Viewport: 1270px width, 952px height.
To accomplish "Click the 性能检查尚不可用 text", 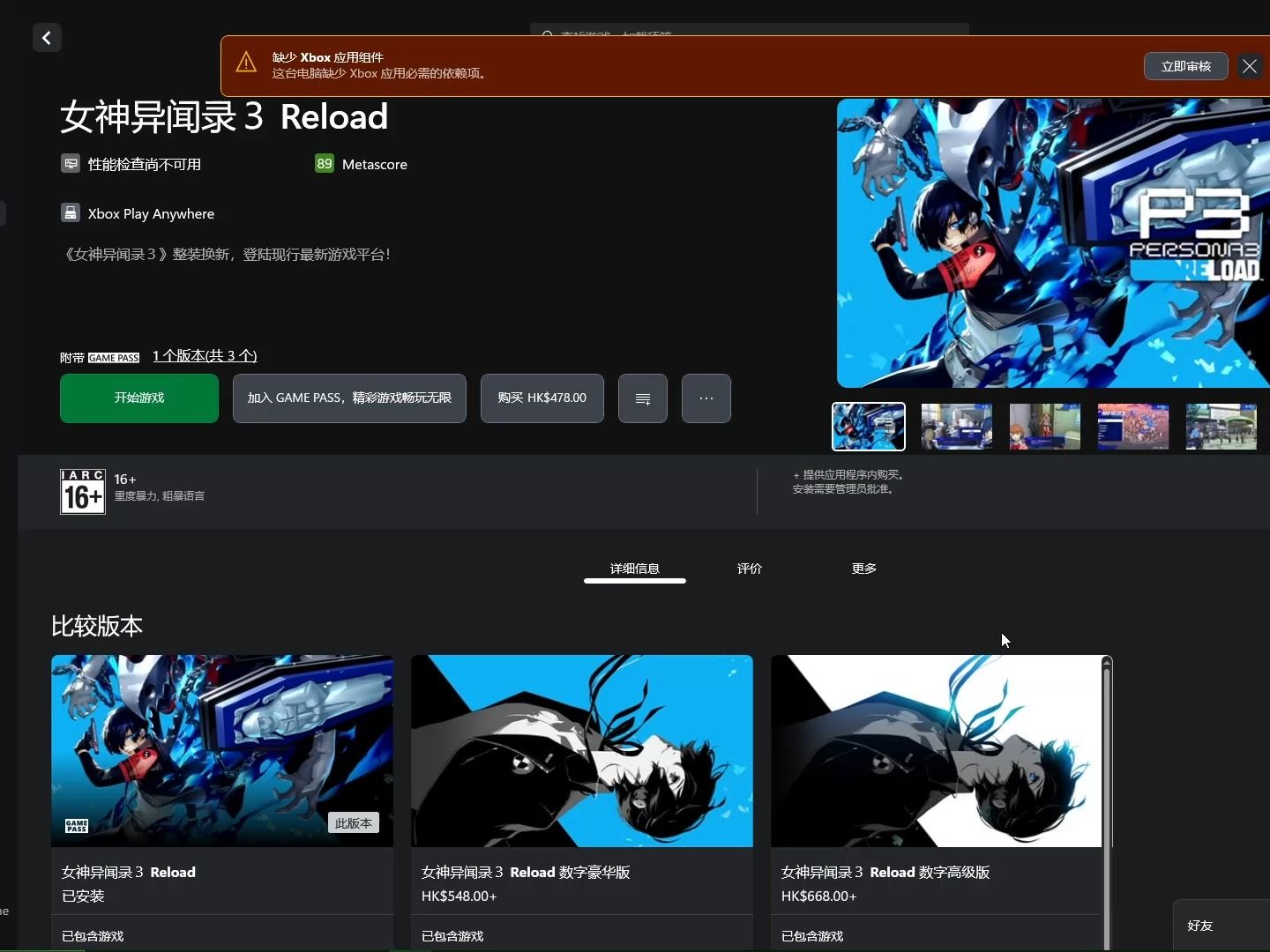I will point(145,164).
